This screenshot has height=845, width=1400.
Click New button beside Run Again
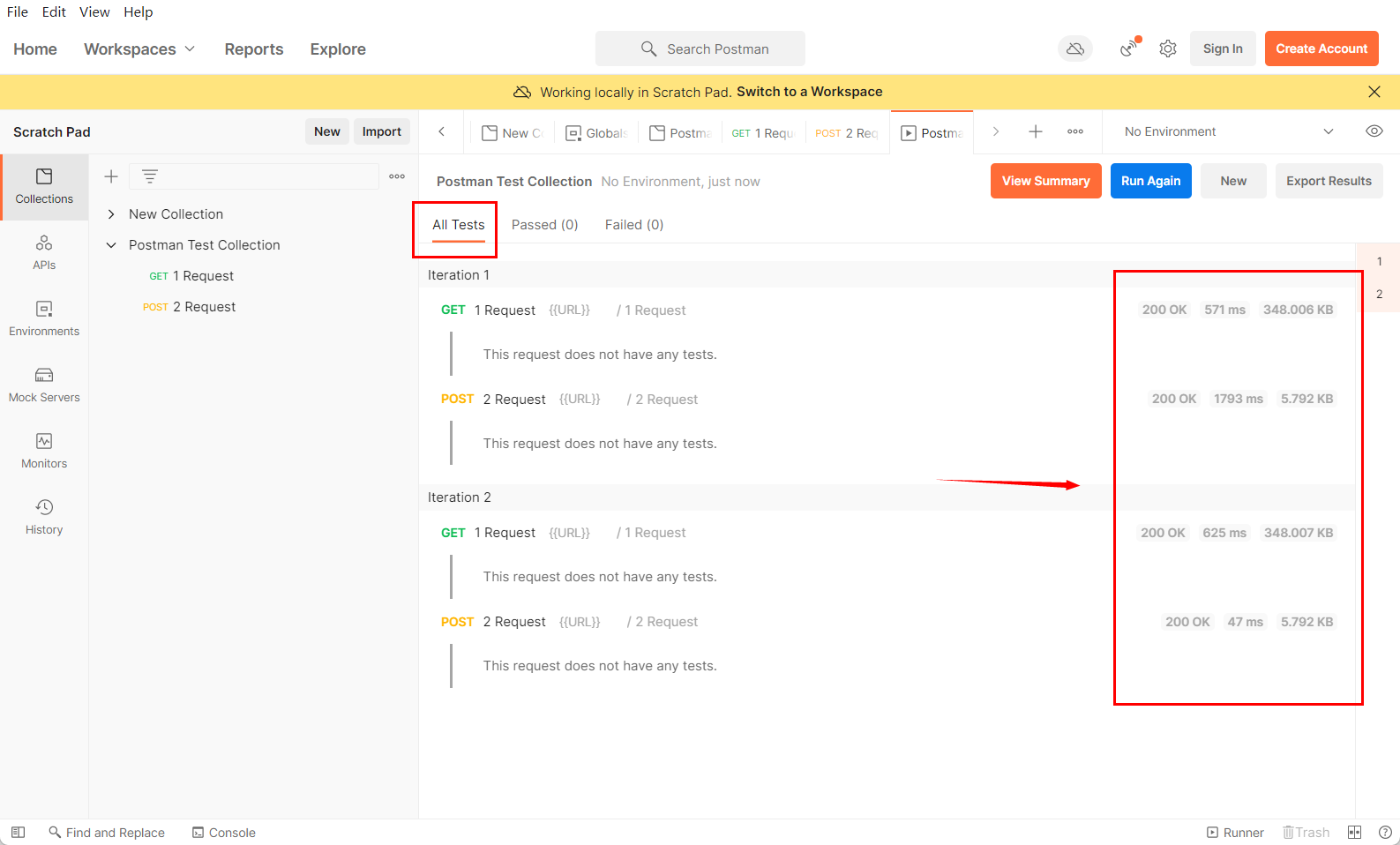tap(1233, 181)
